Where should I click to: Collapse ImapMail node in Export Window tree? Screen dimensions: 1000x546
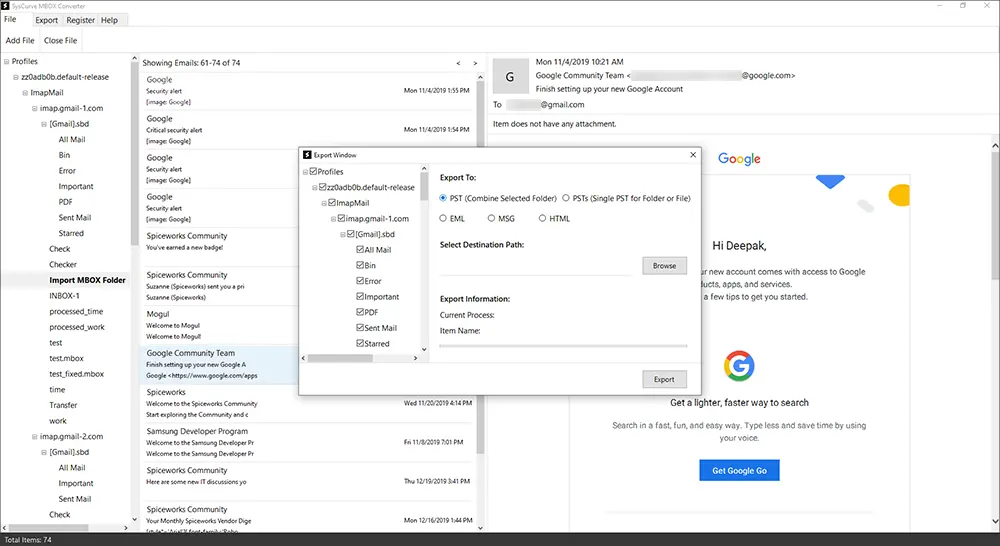coord(324,203)
